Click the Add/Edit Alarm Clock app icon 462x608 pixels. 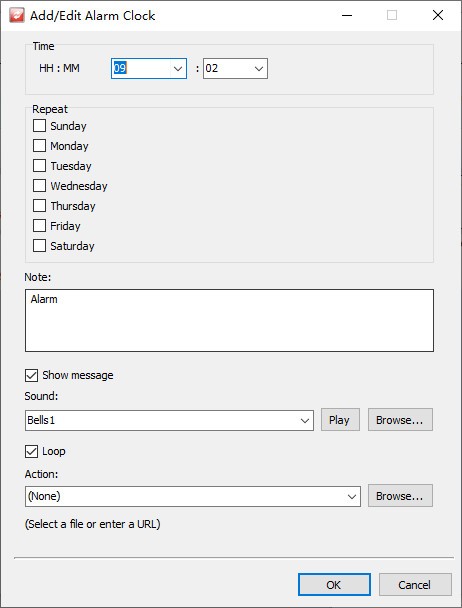[x=17, y=16]
